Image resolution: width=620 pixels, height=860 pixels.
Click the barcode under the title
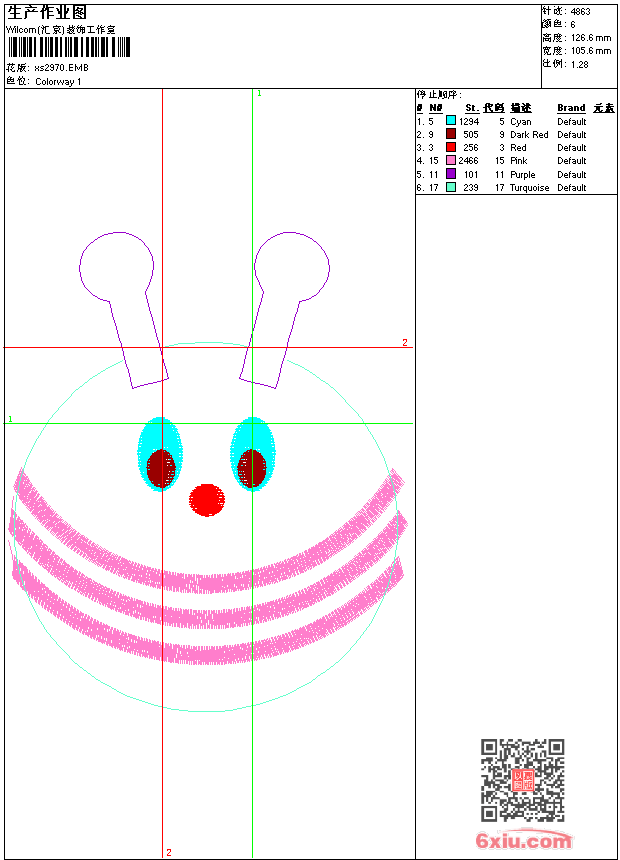click(68, 48)
